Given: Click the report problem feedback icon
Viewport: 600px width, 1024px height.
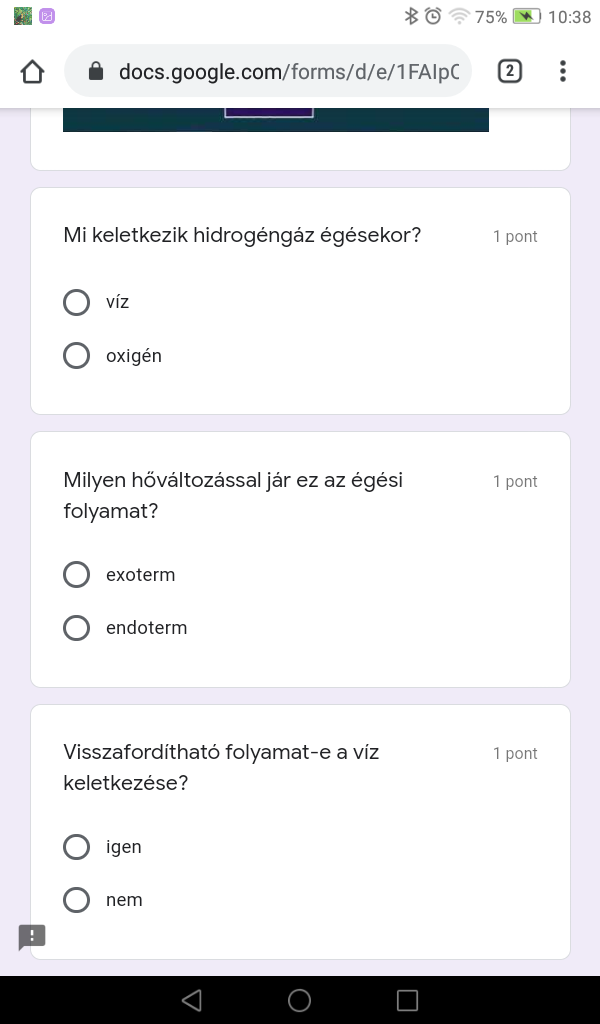Looking at the screenshot, I should click(32, 937).
